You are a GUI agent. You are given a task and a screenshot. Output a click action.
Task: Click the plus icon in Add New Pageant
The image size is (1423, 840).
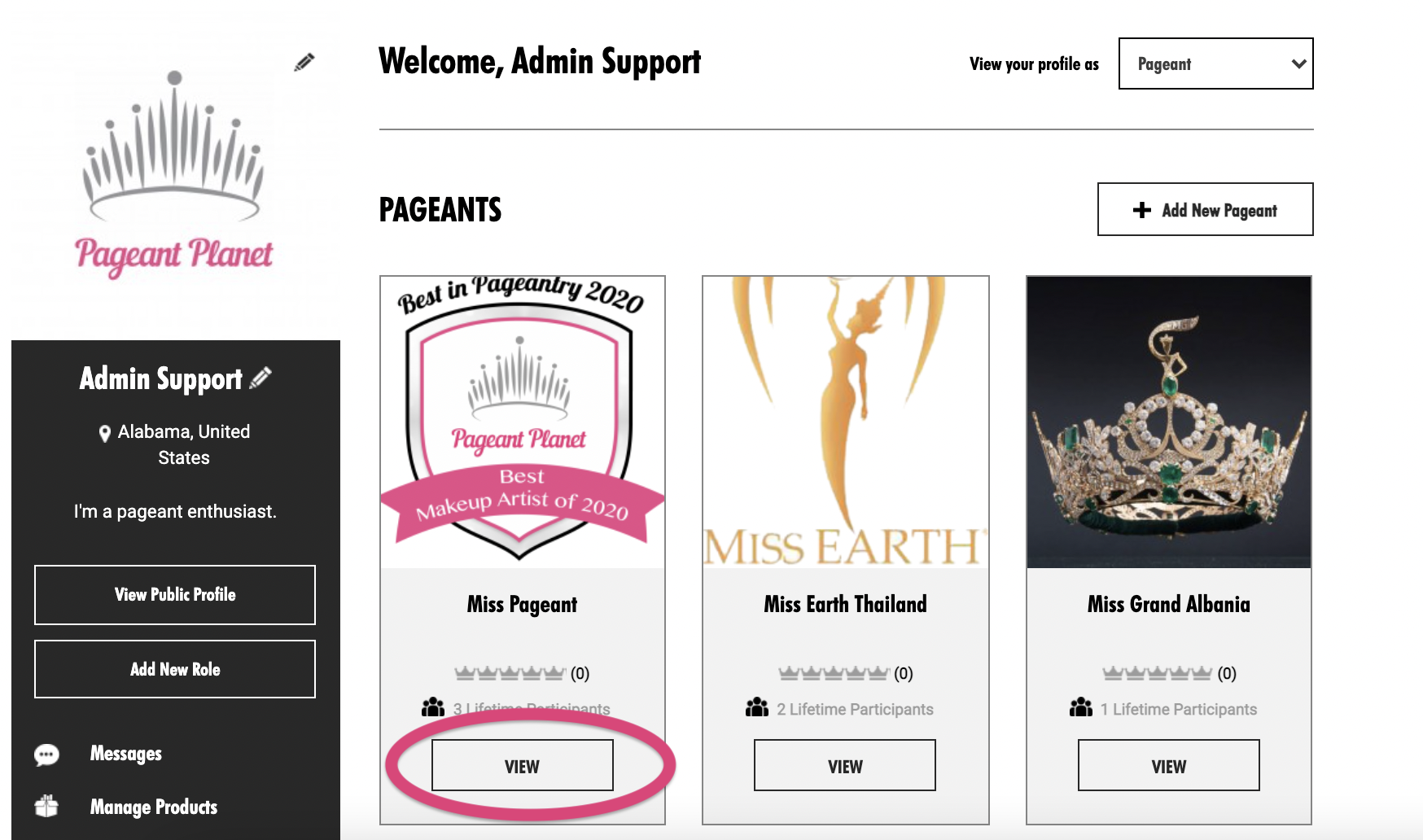[1142, 210]
